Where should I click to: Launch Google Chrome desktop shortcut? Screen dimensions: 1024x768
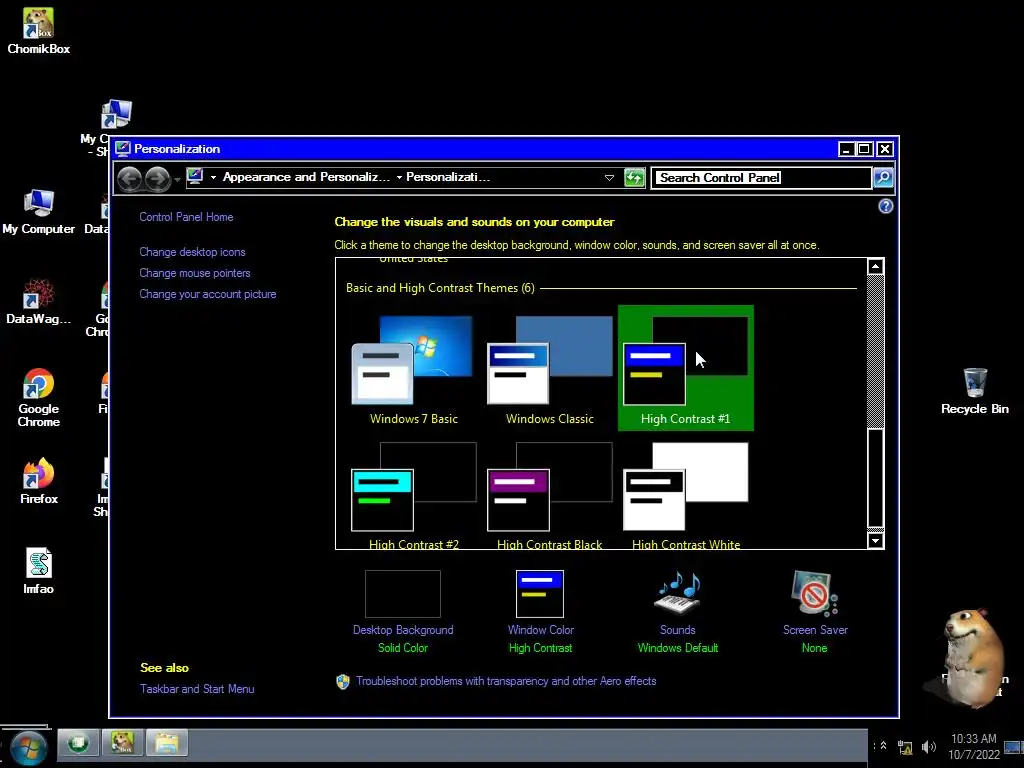click(x=38, y=397)
